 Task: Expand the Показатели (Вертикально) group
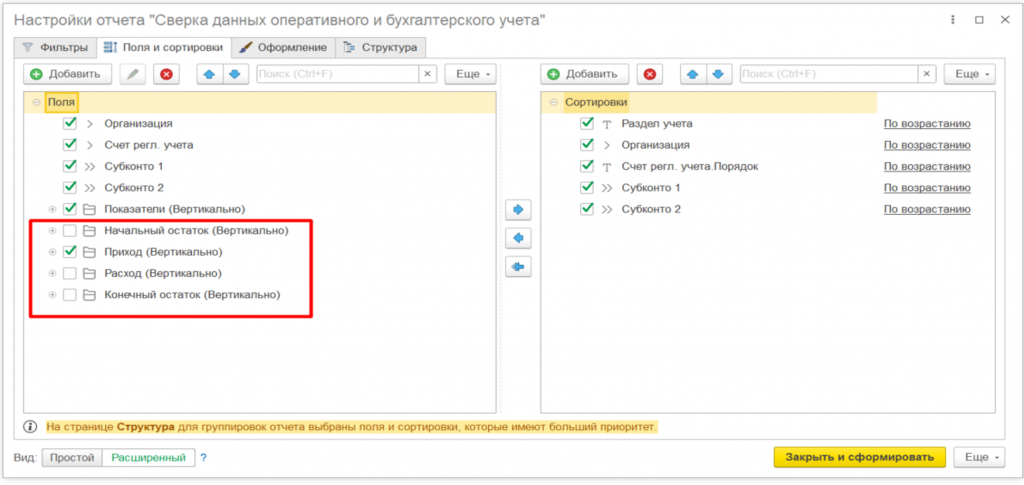click(x=53, y=209)
